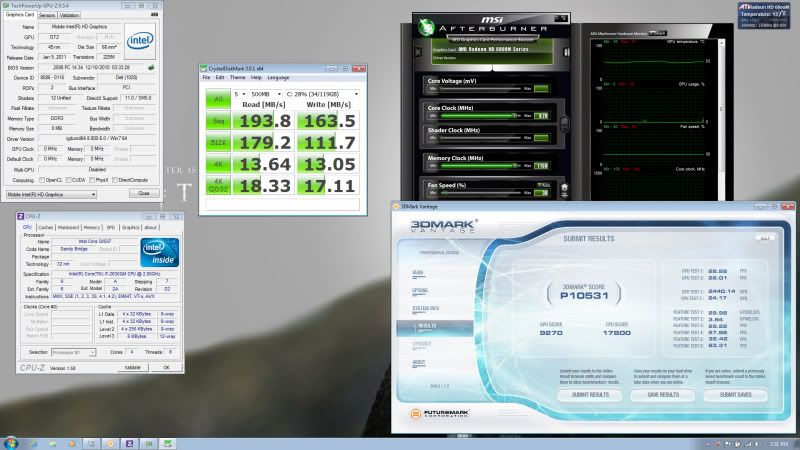The width and height of the screenshot is (800, 450).
Task: Click the info icon beside the Afterburner graphics card panel
Action: click(x=566, y=52)
